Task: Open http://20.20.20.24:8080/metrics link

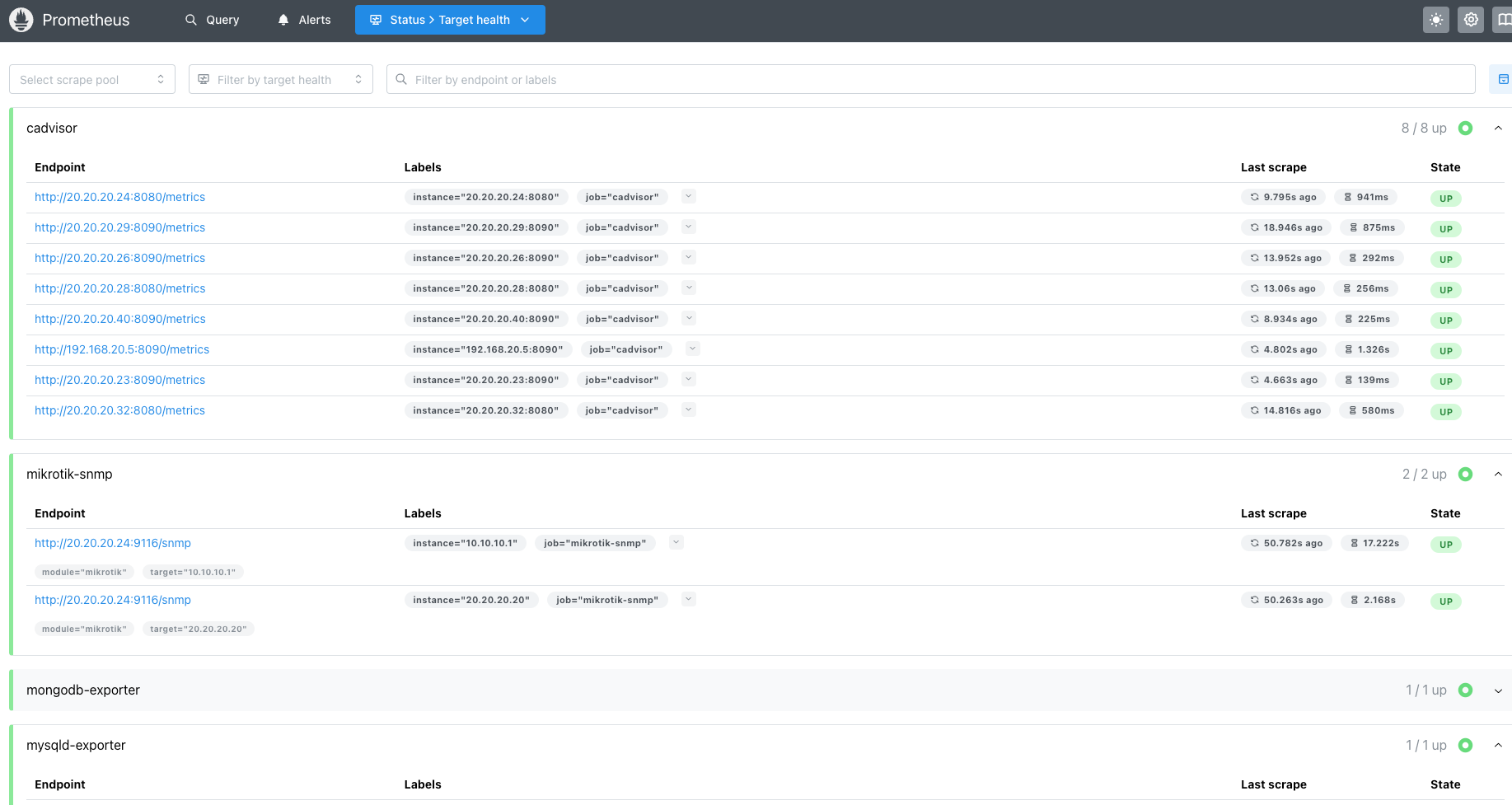Action: coord(119,197)
